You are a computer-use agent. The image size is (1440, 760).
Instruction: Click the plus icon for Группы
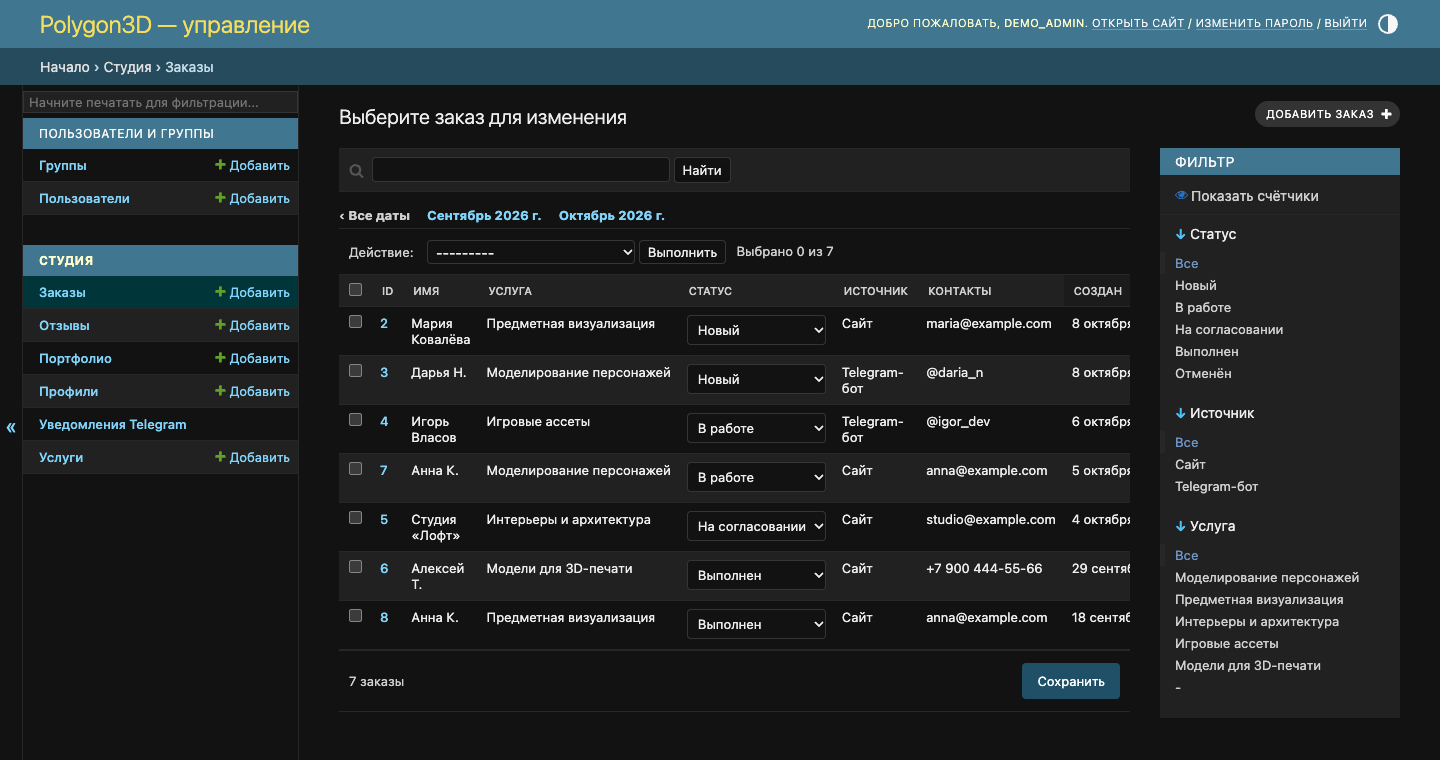coord(220,166)
